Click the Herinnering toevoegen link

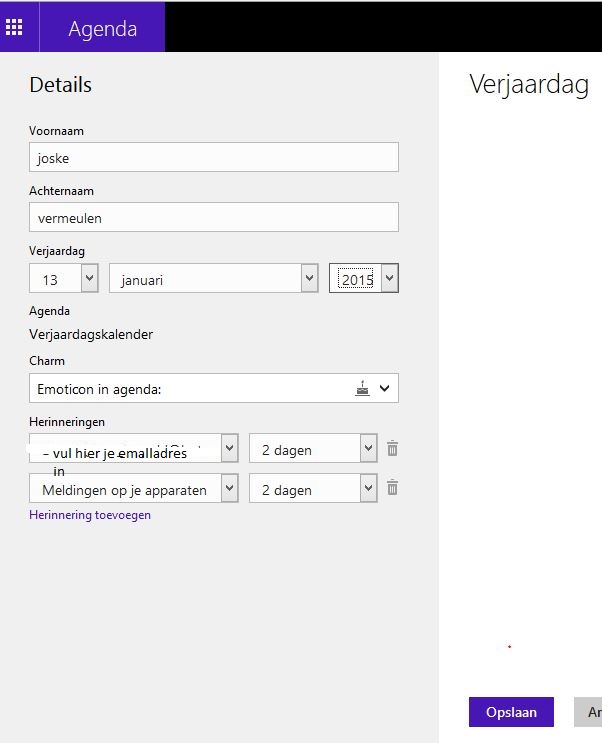pos(90,515)
